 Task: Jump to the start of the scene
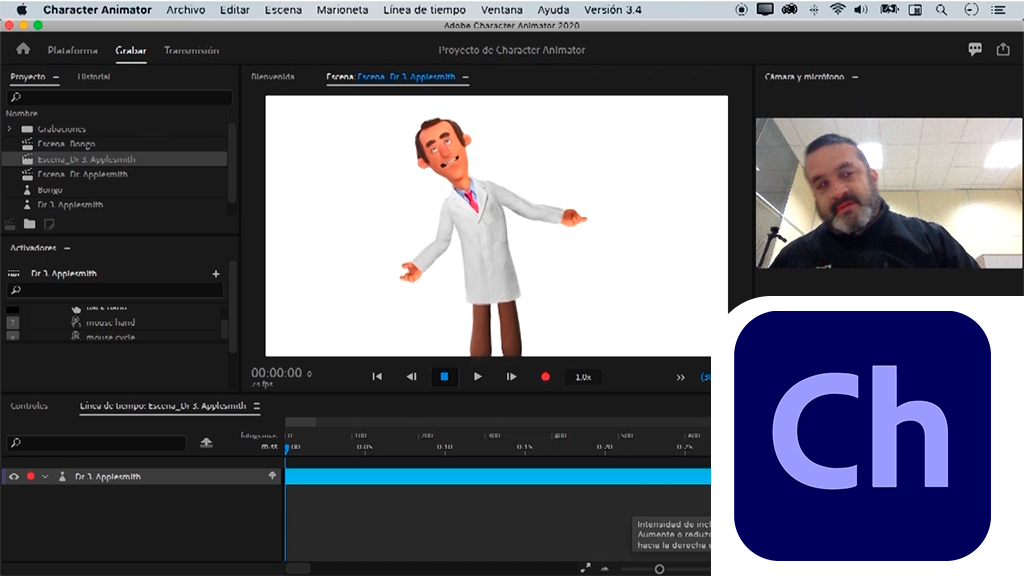point(377,377)
